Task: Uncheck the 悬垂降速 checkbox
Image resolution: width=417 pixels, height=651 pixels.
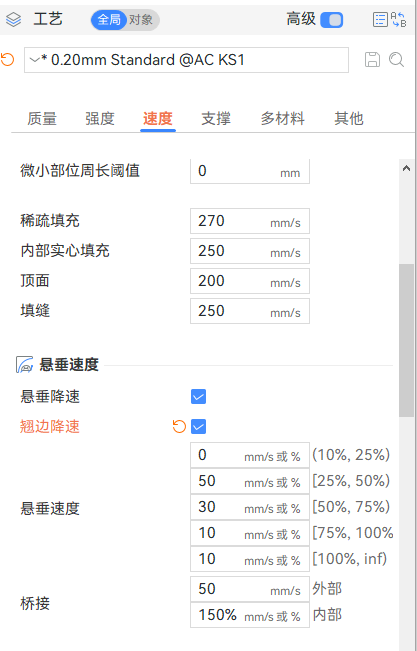Action: [199, 396]
